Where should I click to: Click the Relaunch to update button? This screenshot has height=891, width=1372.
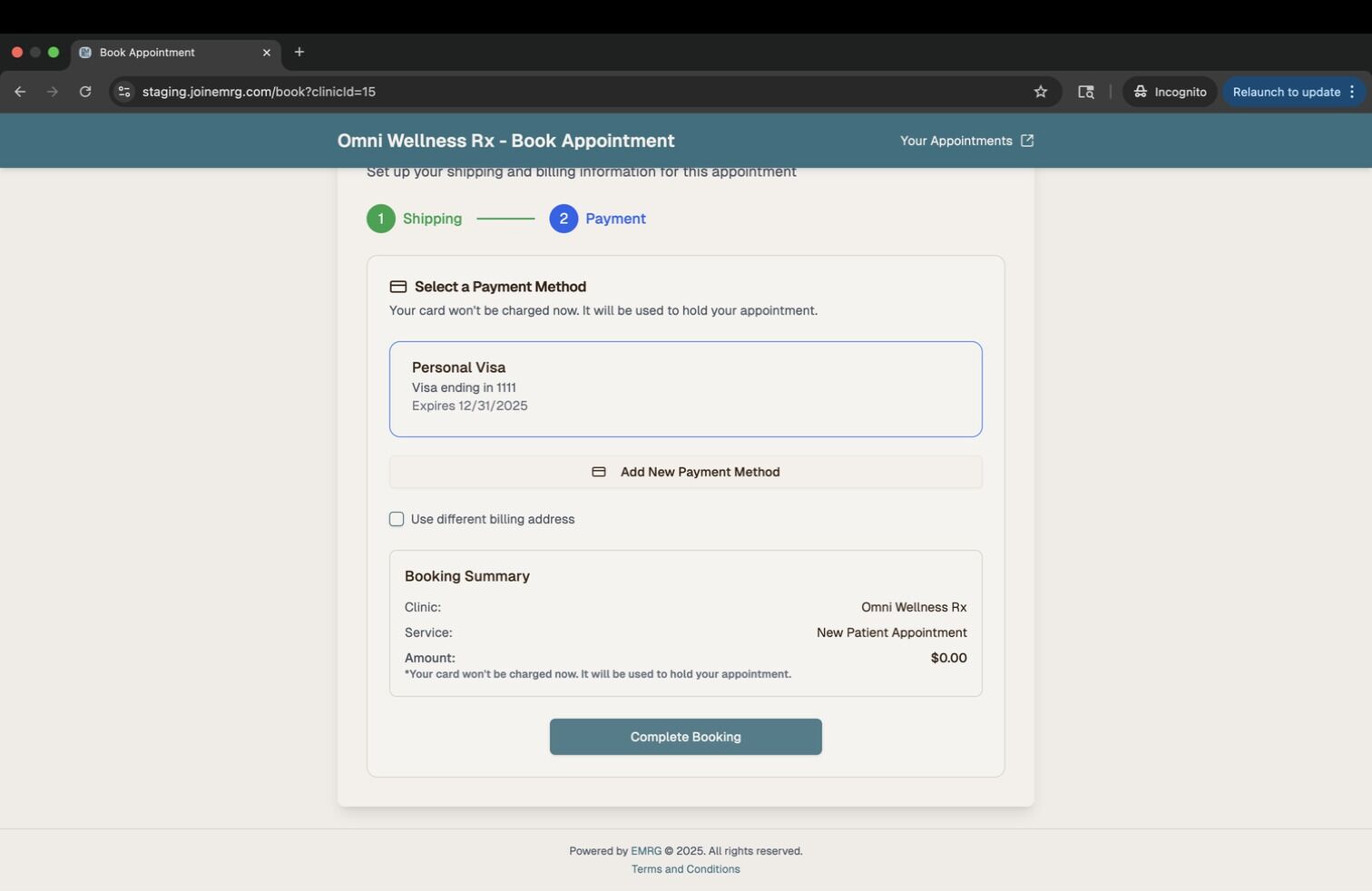(x=1286, y=92)
